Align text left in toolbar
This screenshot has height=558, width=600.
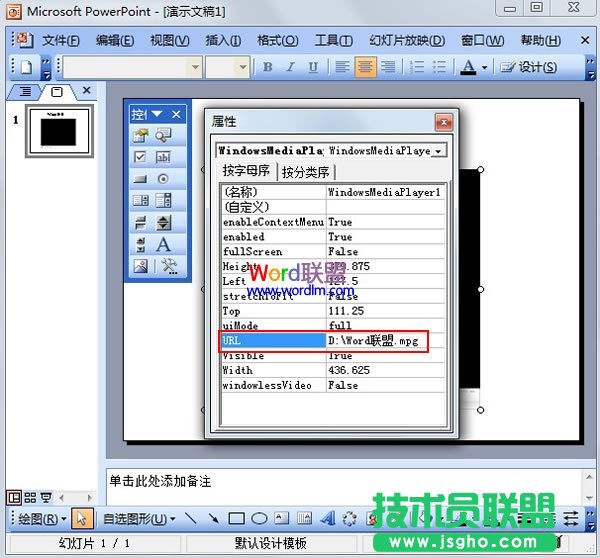[342, 67]
